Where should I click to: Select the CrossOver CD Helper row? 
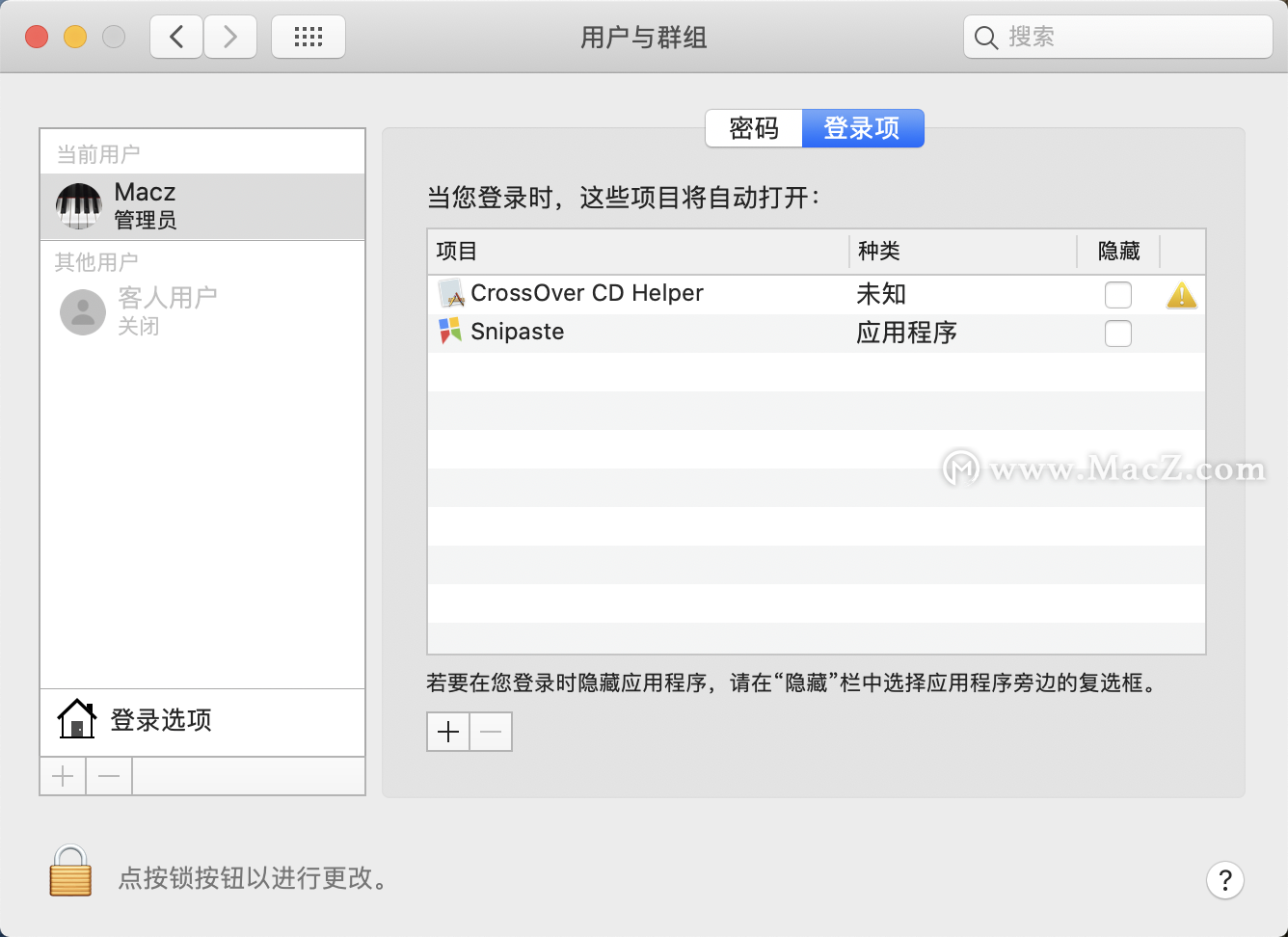click(x=817, y=295)
